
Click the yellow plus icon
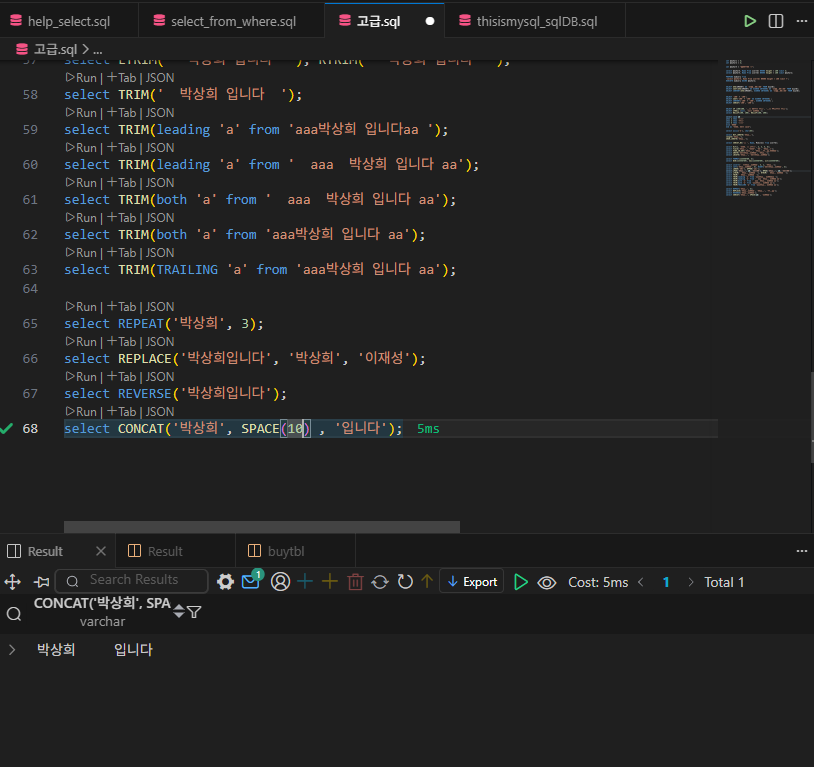[330, 581]
